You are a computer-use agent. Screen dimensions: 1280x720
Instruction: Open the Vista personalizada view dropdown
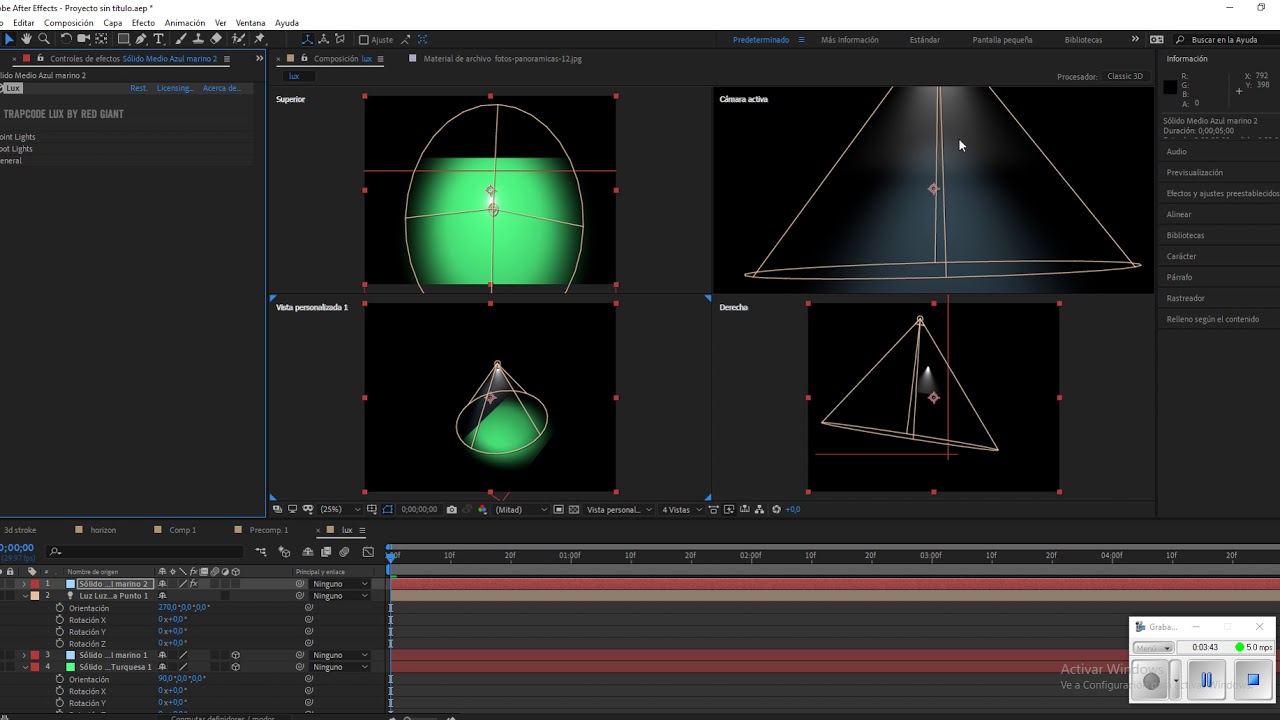[620, 509]
